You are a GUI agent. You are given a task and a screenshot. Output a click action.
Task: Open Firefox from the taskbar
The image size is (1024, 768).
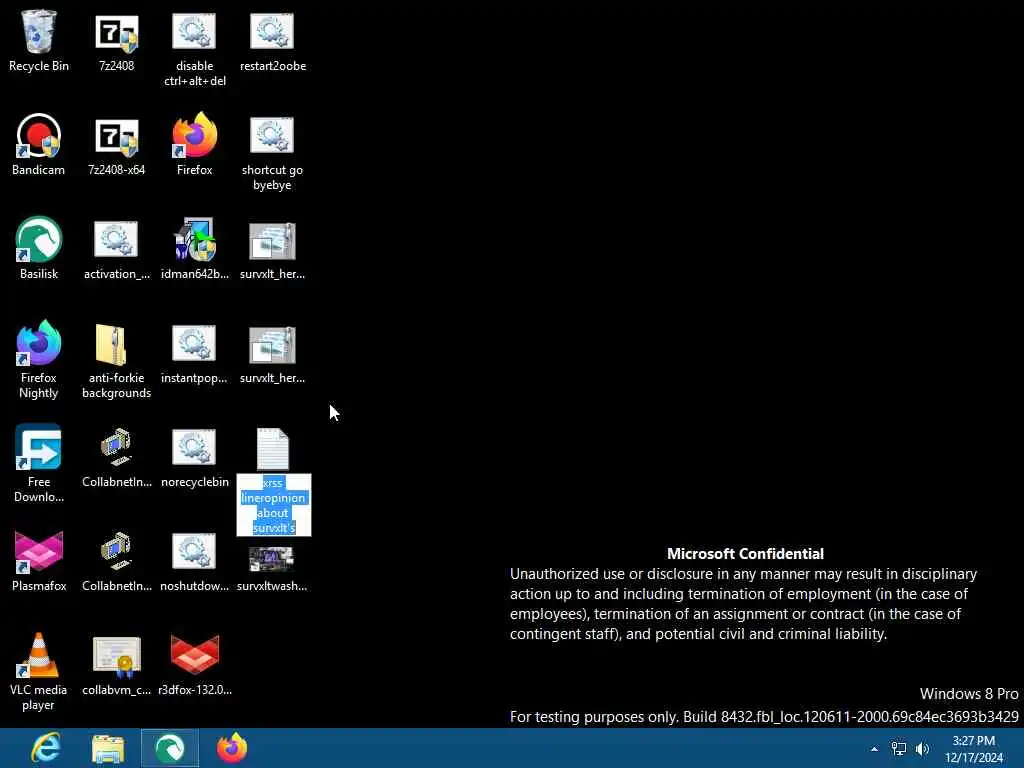click(x=232, y=748)
